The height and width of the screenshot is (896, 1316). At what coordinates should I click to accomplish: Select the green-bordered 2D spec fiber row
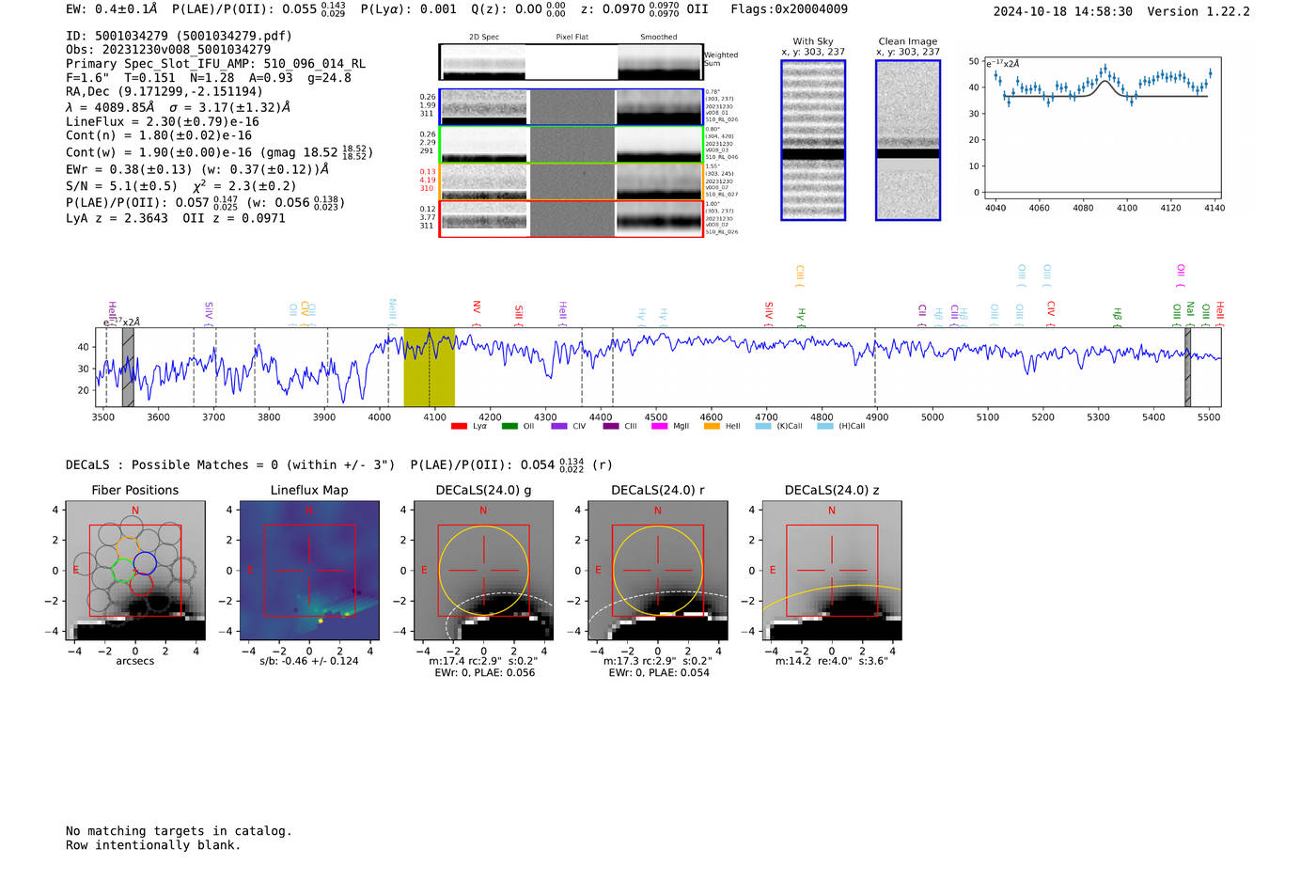[x=571, y=144]
